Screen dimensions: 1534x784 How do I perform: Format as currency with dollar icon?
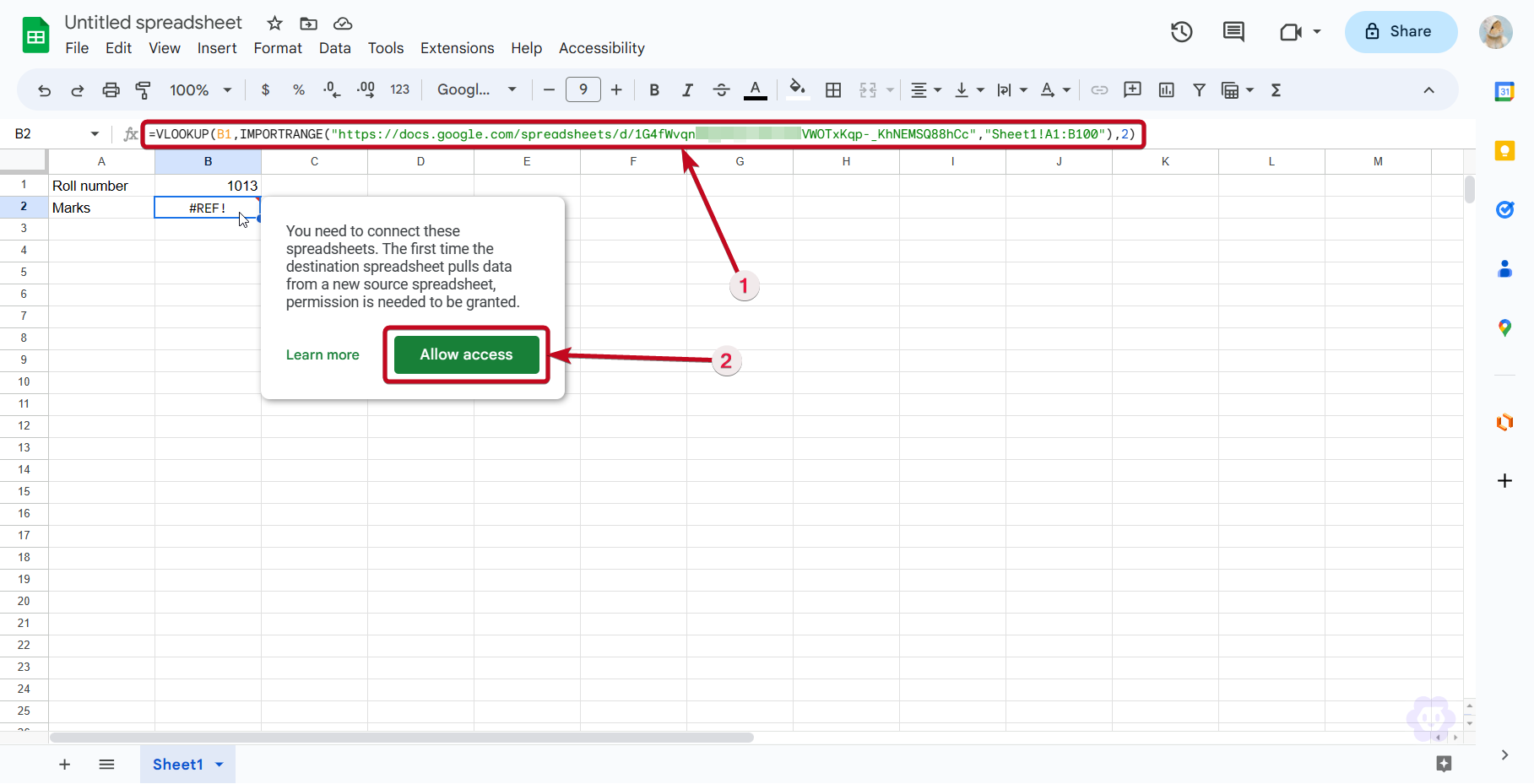click(x=266, y=90)
